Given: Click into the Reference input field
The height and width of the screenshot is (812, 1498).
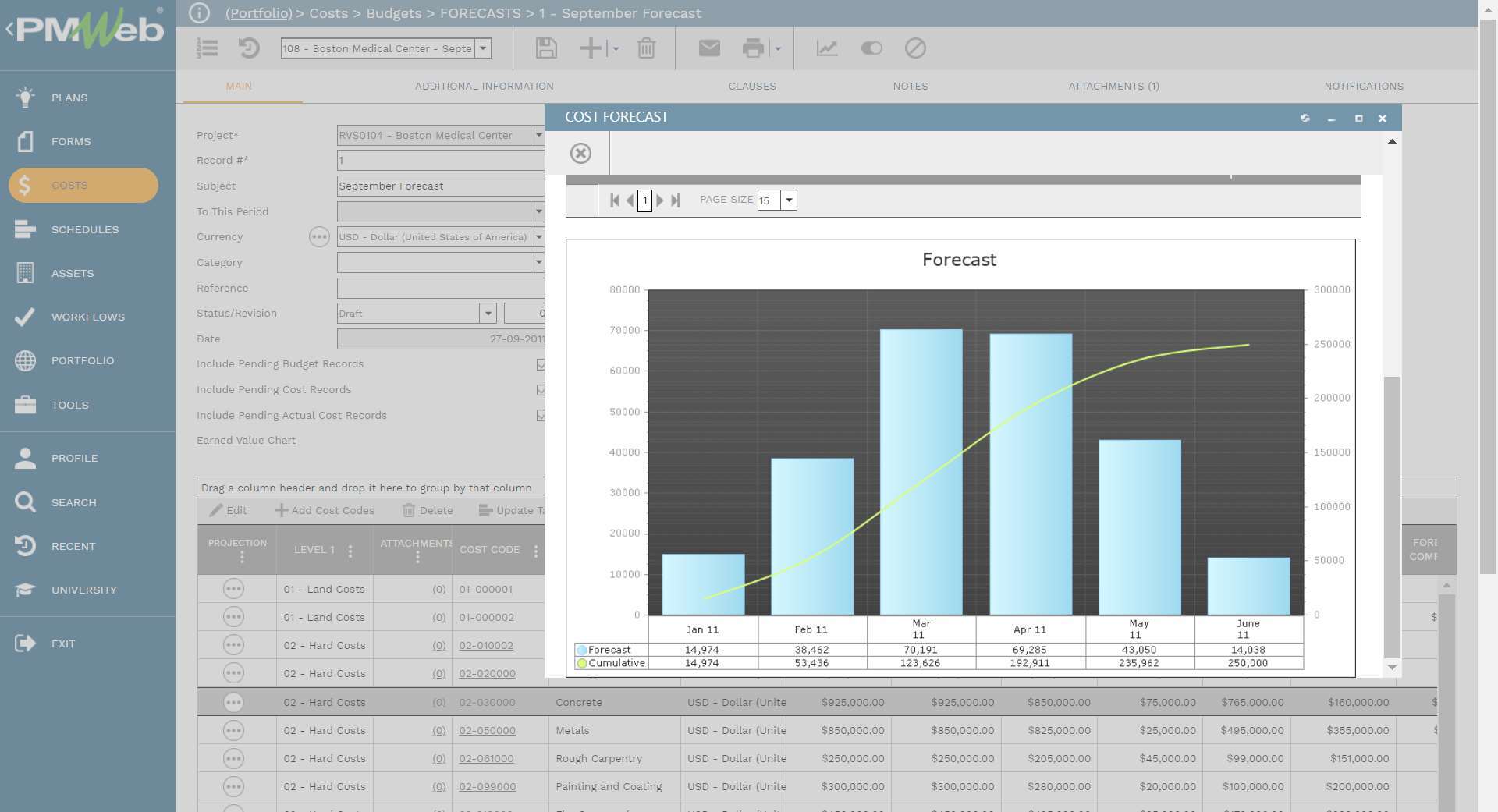Looking at the screenshot, I should [x=441, y=289].
